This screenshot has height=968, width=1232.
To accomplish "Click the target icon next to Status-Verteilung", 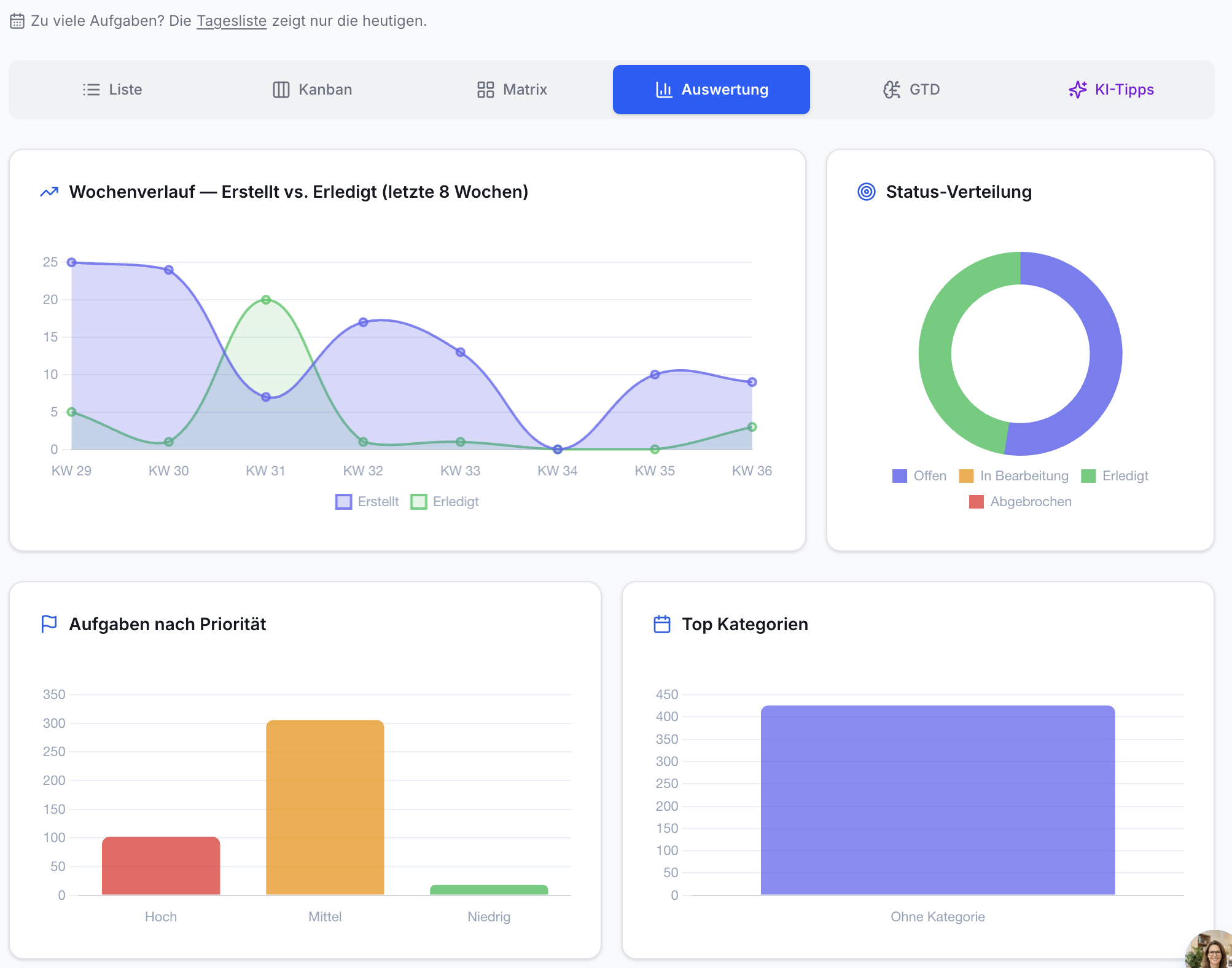I will [866, 192].
